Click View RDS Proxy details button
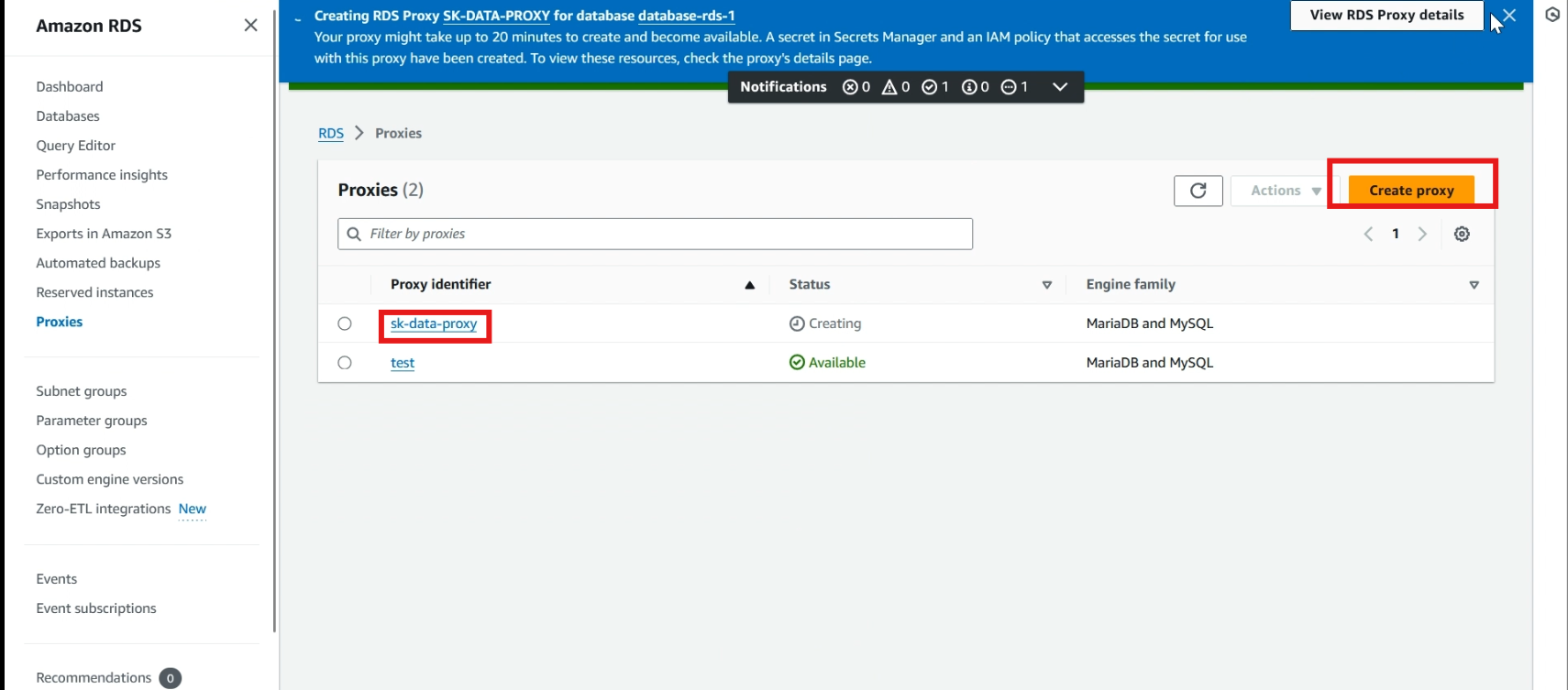 tap(1386, 15)
